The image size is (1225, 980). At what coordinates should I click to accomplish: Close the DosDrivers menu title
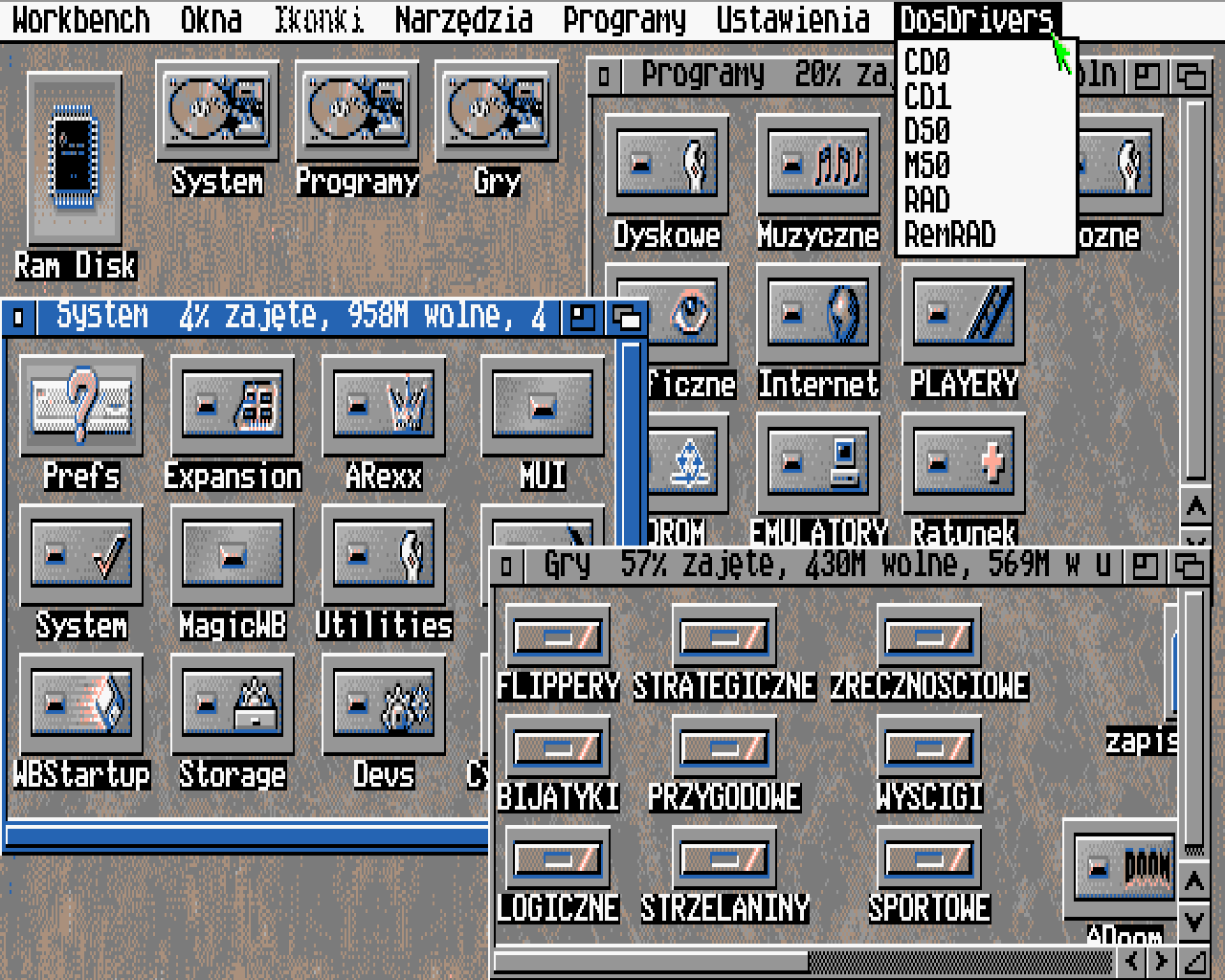coord(976,19)
